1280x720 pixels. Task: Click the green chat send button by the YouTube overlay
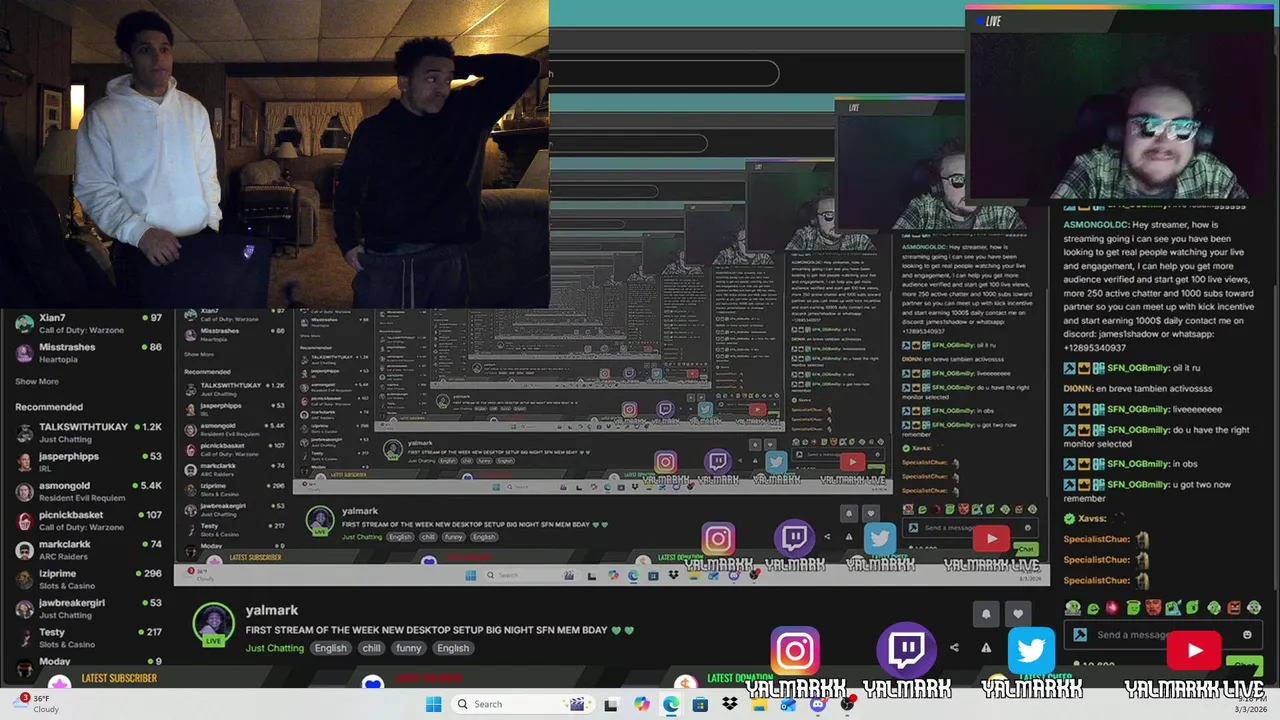tap(1244, 664)
